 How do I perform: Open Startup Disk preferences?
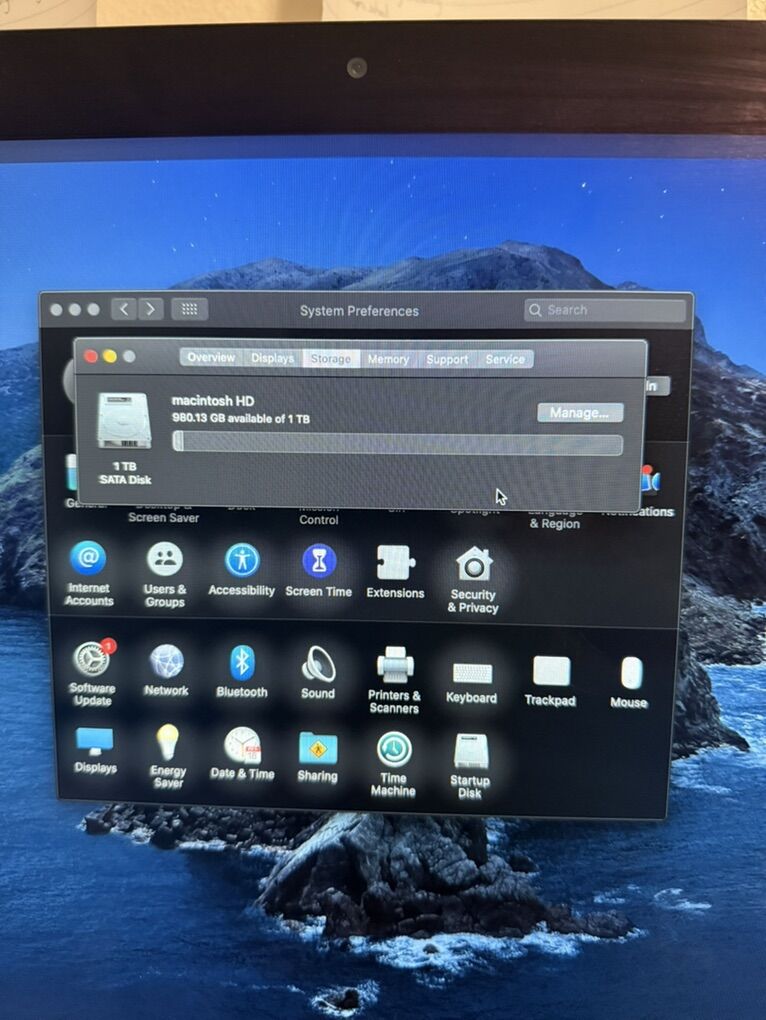(x=470, y=752)
